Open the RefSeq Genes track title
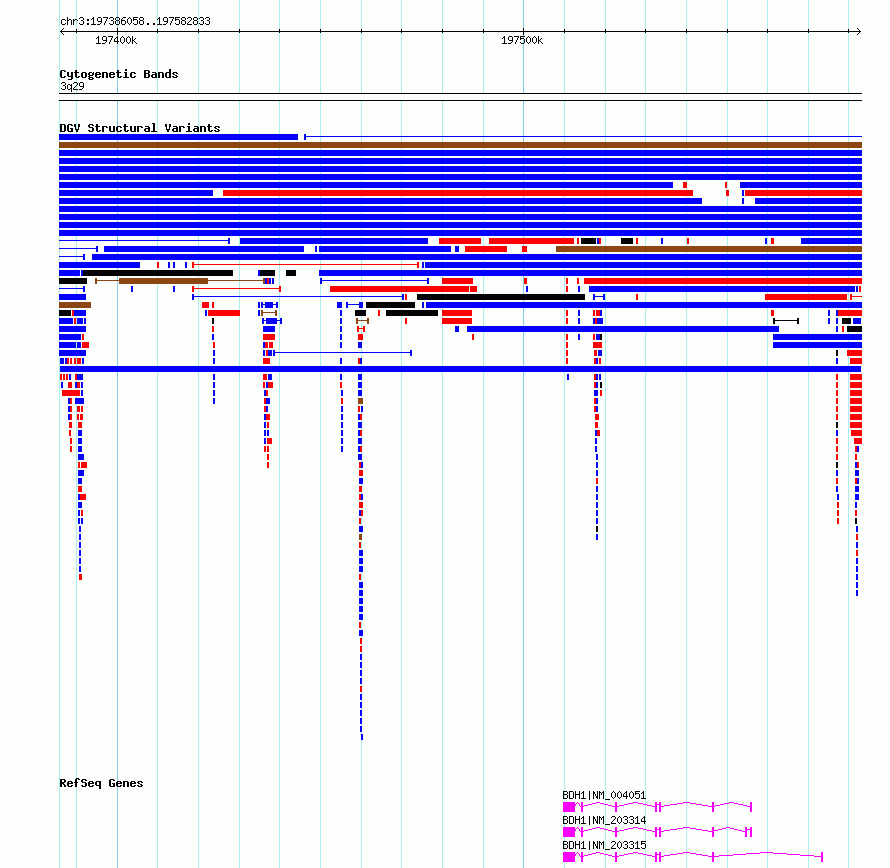This screenshot has width=890, height=868. (x=101, y=783)
